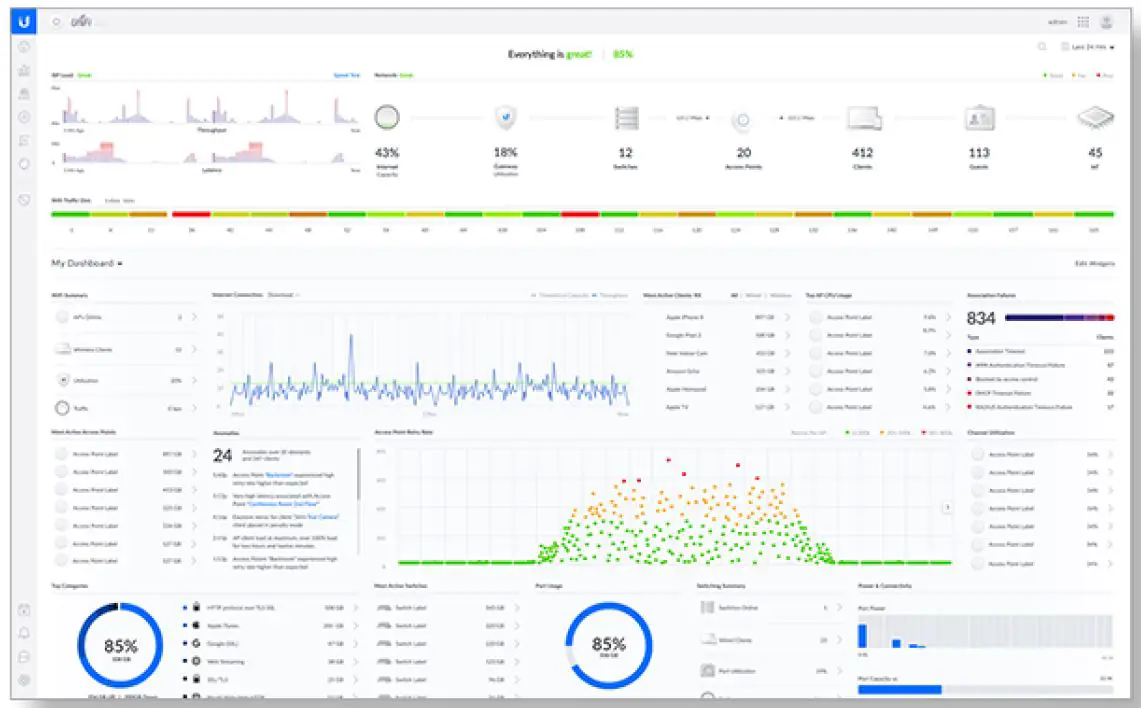Open the settings gear at sidebar bottom
This screenshot has width=1141, height=708.
[x=24, y=680]
